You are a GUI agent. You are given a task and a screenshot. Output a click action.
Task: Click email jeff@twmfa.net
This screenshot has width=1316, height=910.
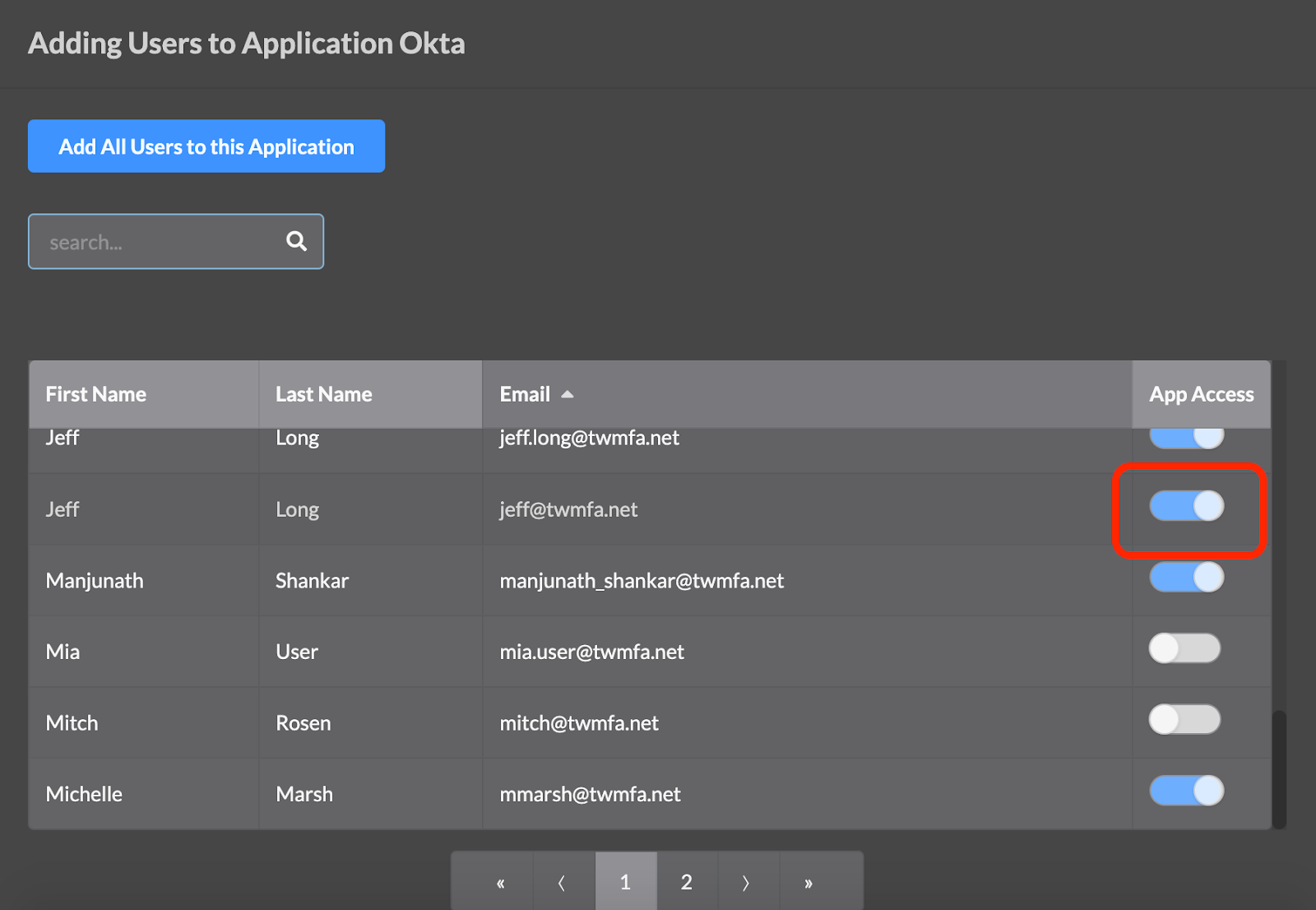[568, 509]
